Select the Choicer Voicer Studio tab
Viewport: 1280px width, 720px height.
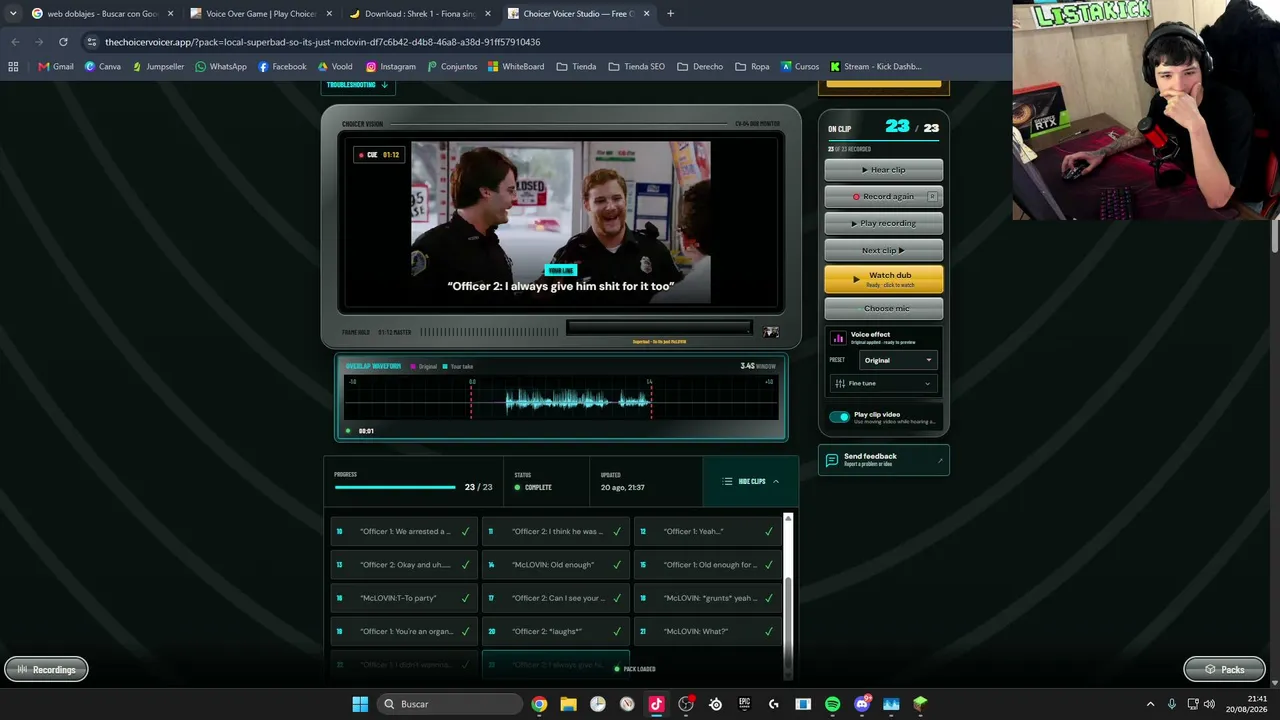(x=579, y=14)
